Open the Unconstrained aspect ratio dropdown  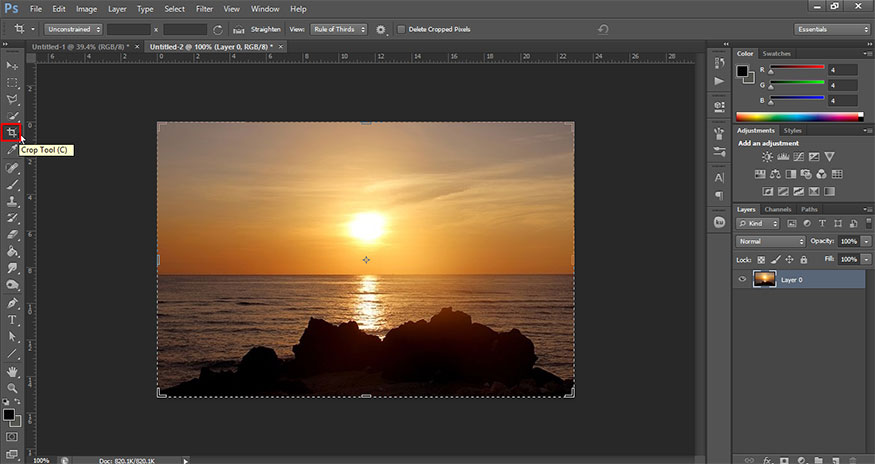(72, 30)
